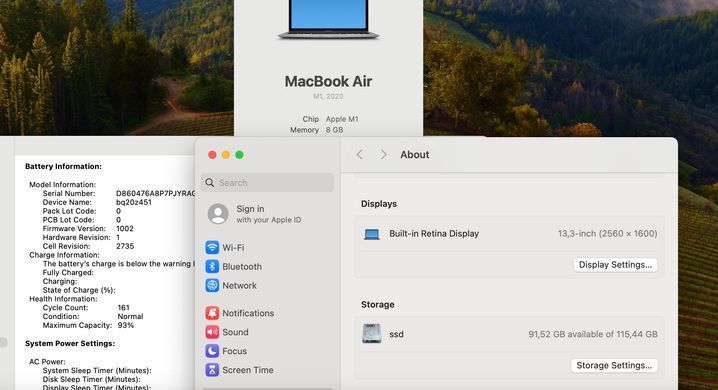Open Storage Settings button
This screenshot has width=718, height=390.
pyautogui.click(x=614, y=365)
